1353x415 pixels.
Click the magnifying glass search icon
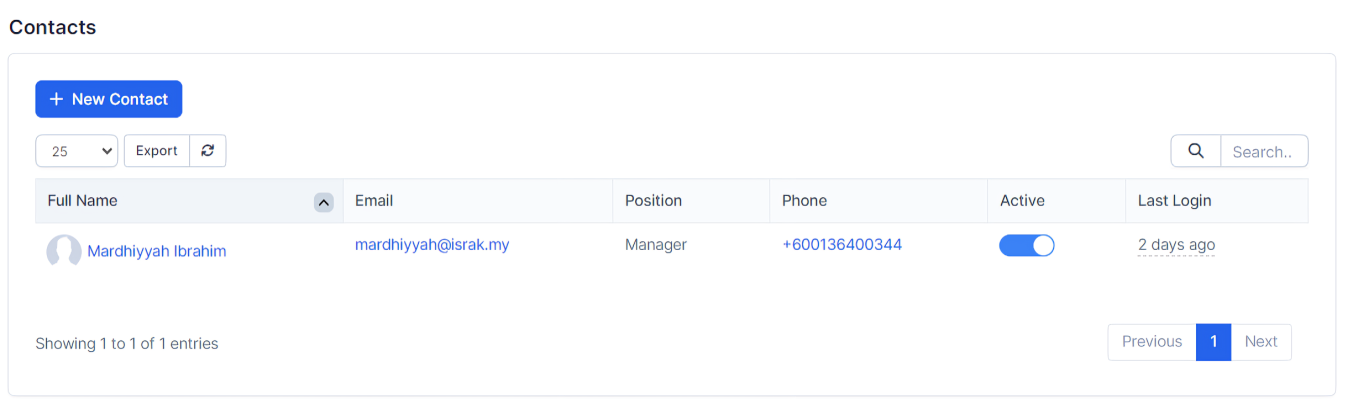click(1196, 151)
